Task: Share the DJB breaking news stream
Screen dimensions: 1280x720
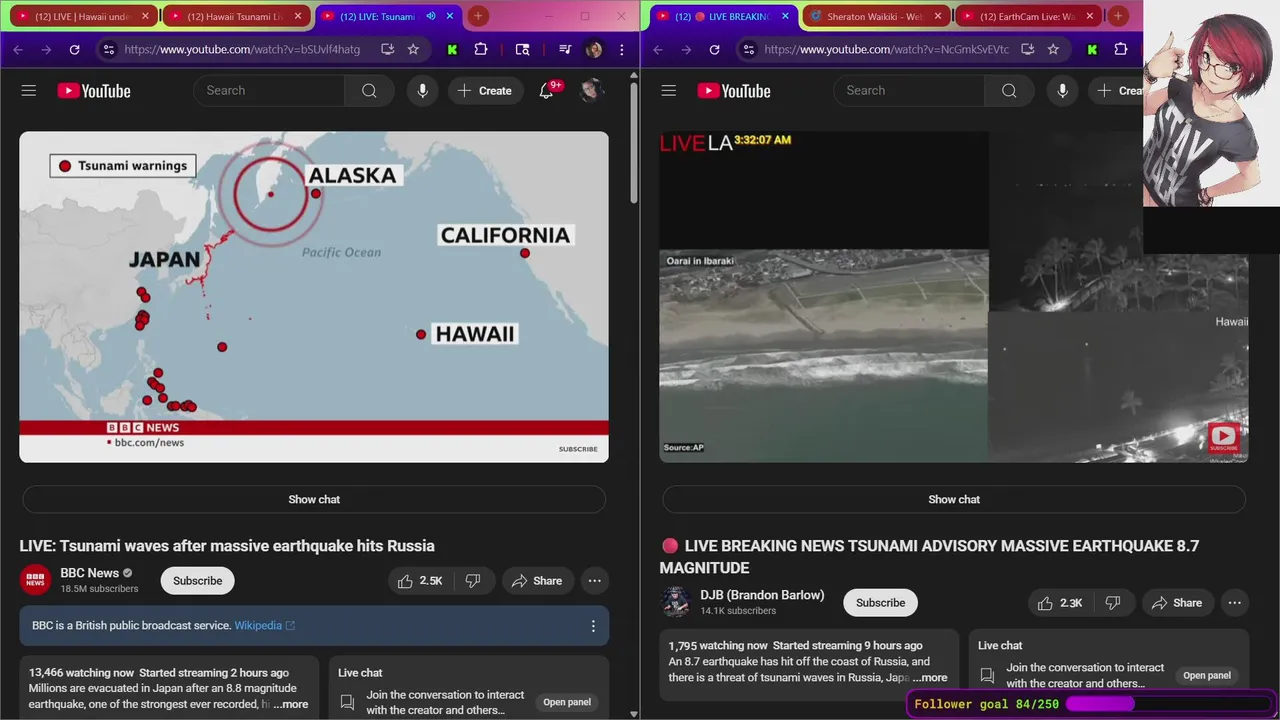Action: pos(1177,603)
